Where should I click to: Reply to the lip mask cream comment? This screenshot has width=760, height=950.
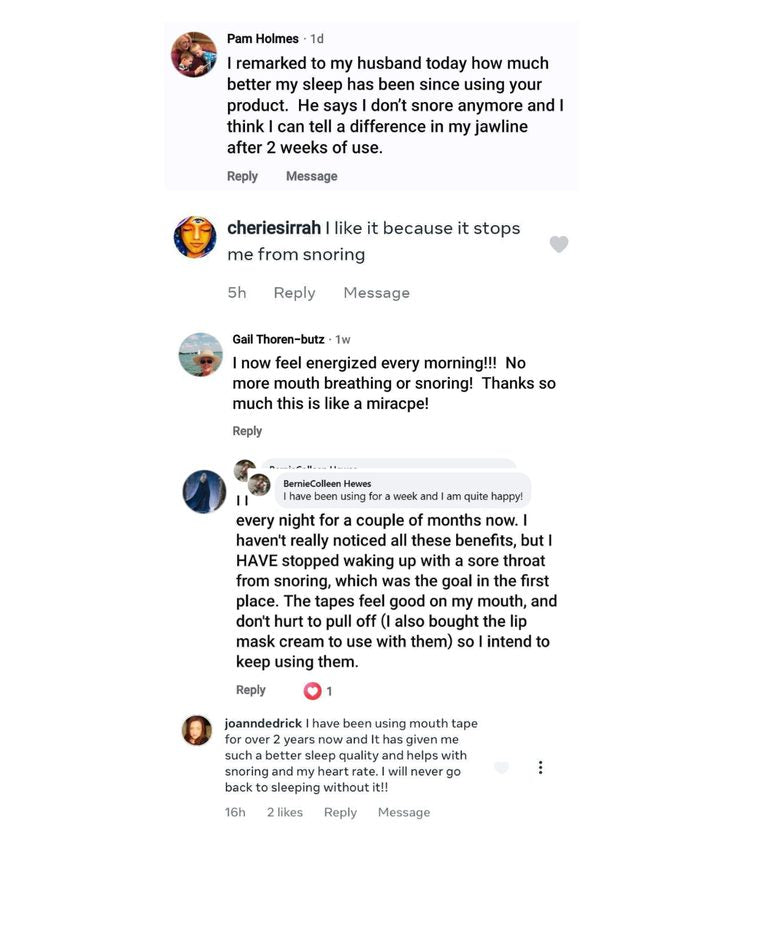[x=251, y=690]
